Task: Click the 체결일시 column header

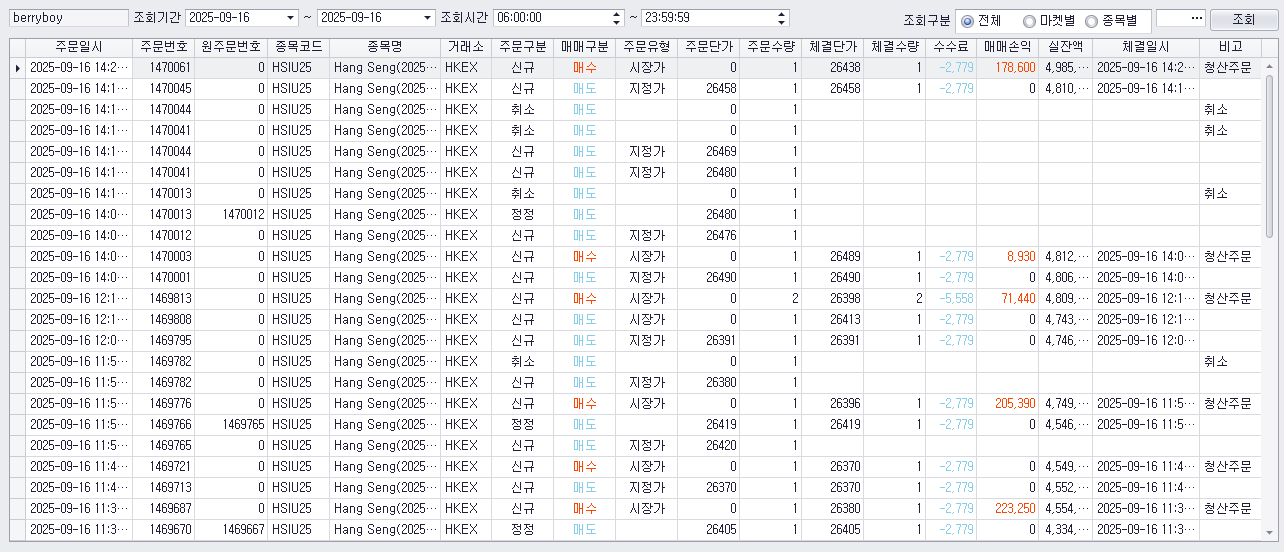Action: [1146, 47]
